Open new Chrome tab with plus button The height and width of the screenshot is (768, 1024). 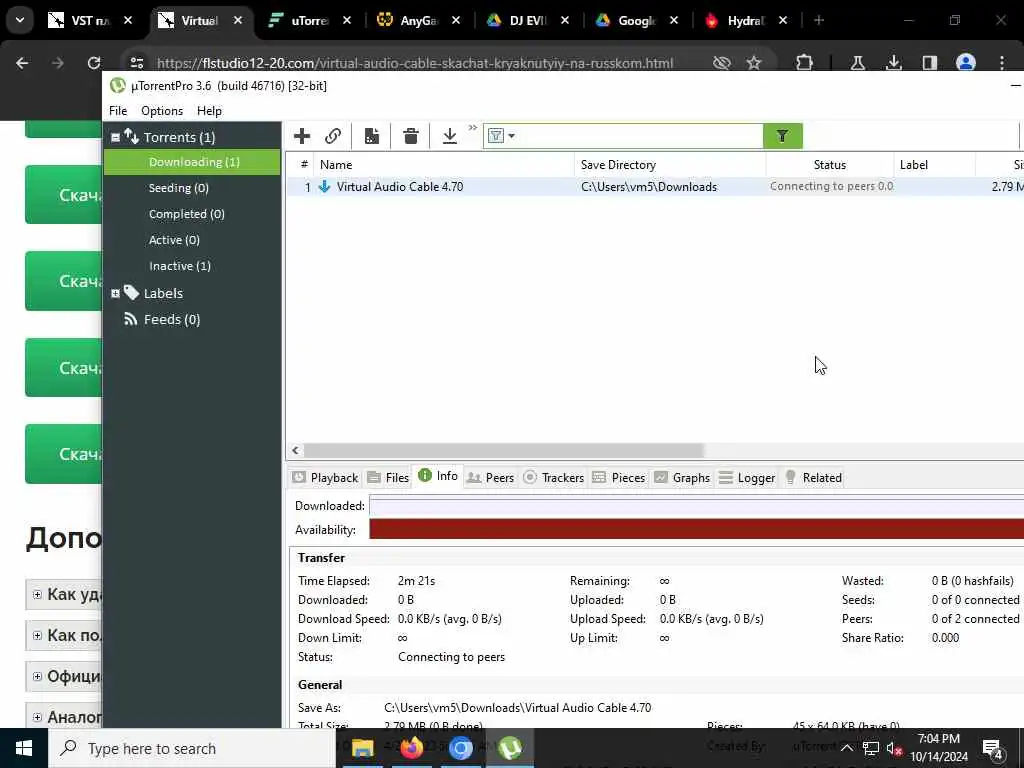pos(819,21)
